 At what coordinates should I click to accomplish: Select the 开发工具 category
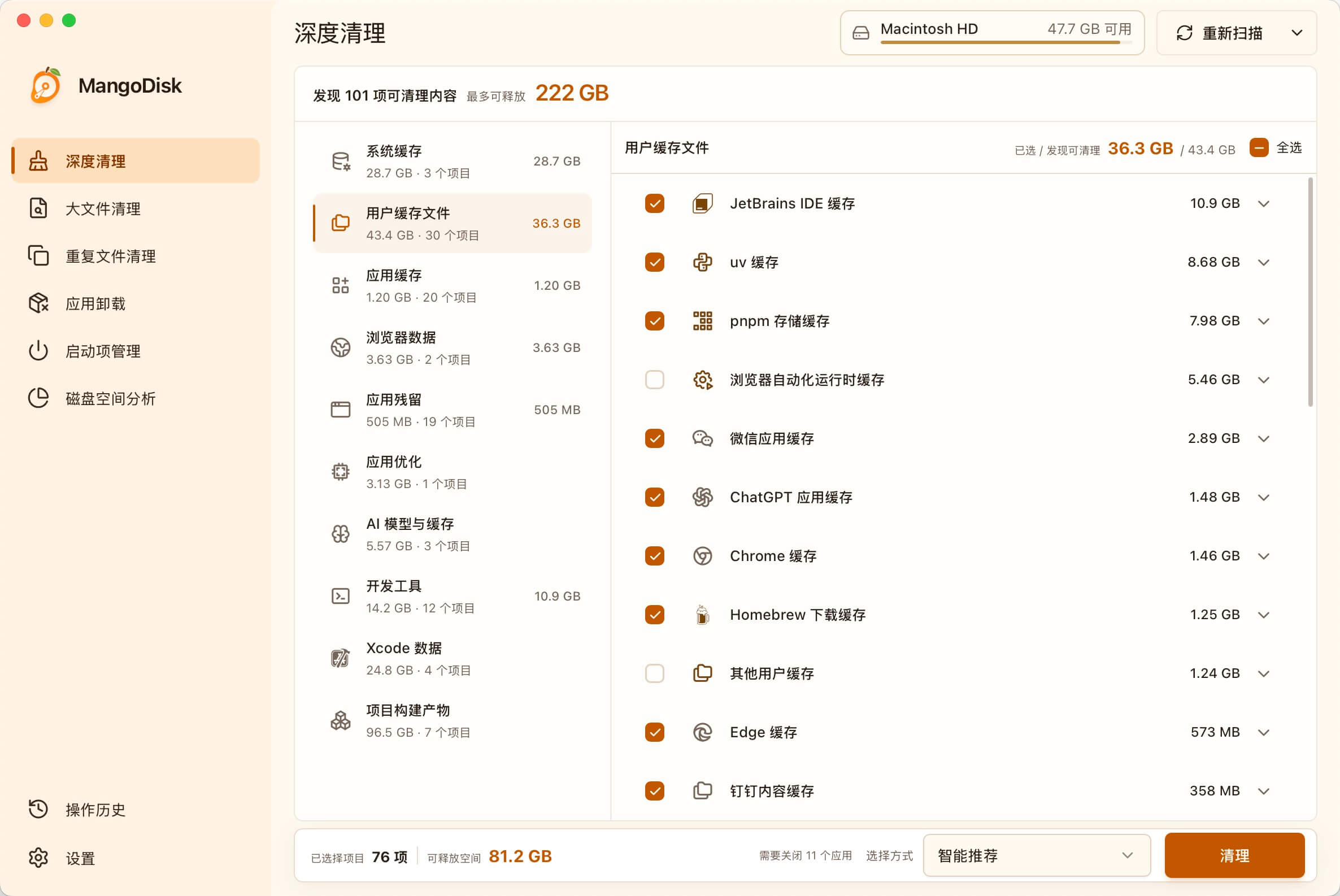pos(453,597)
